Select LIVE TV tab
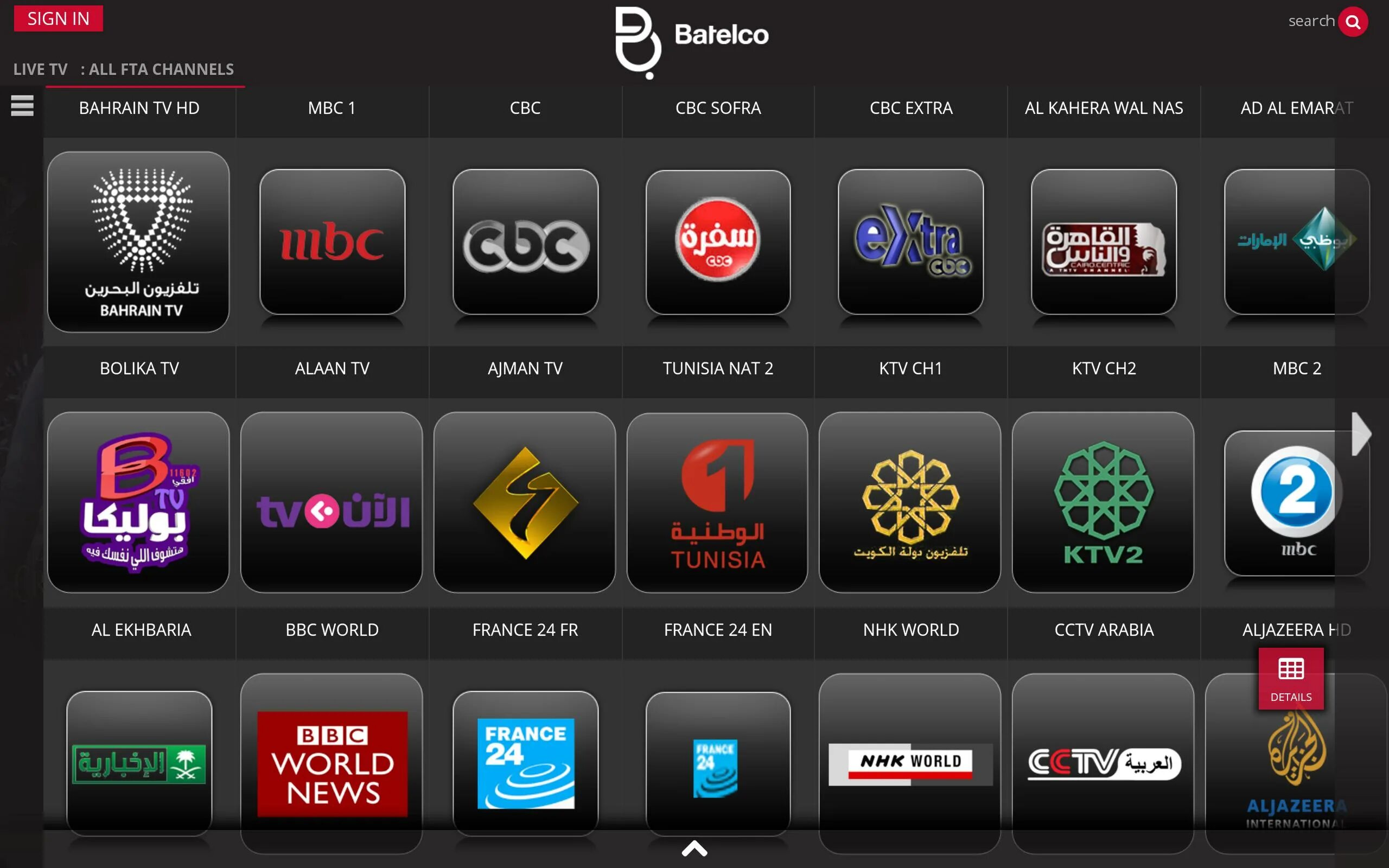 tap(39, 69)
